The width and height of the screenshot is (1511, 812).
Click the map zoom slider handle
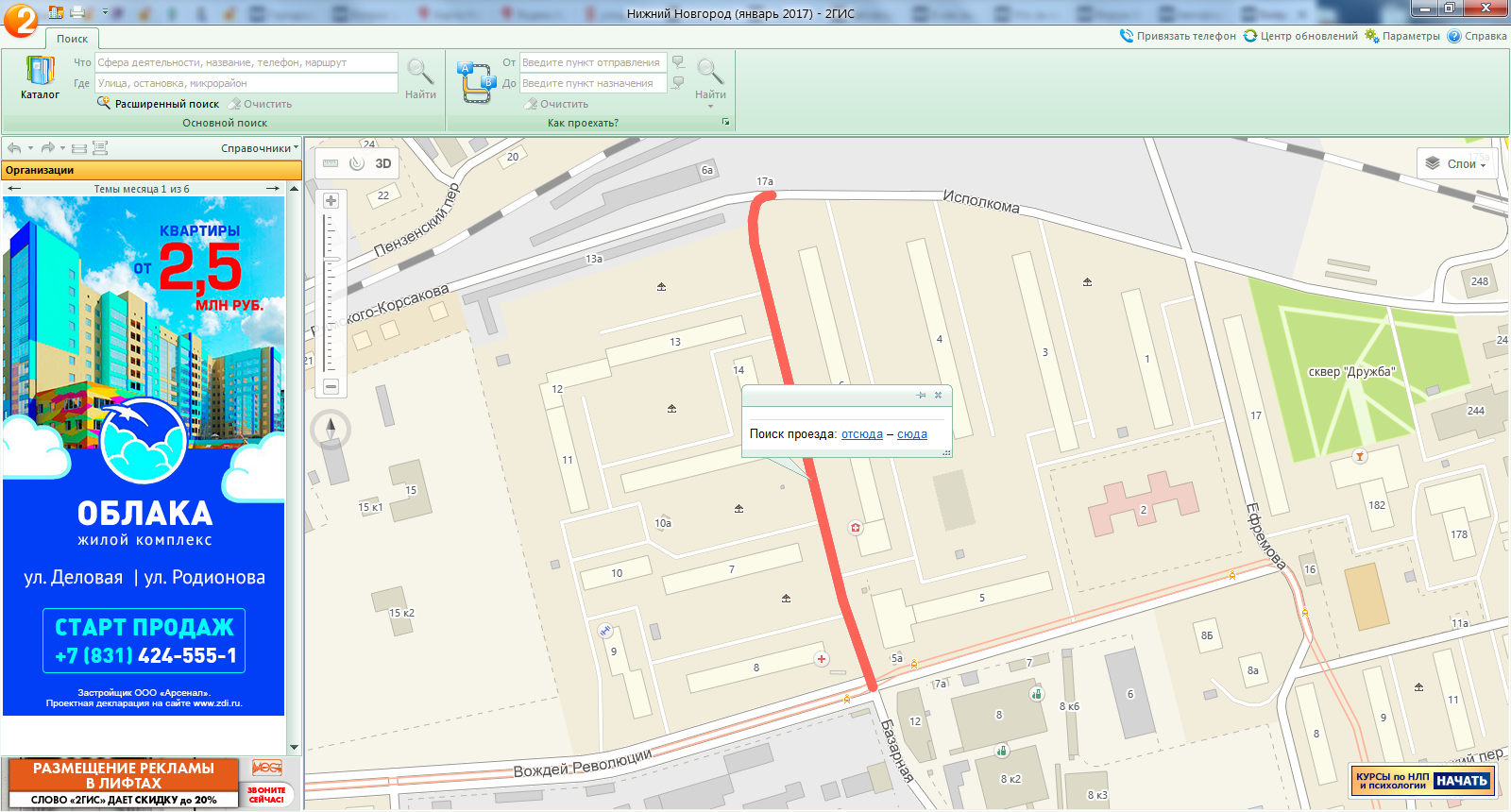click(x=331, y=258)
